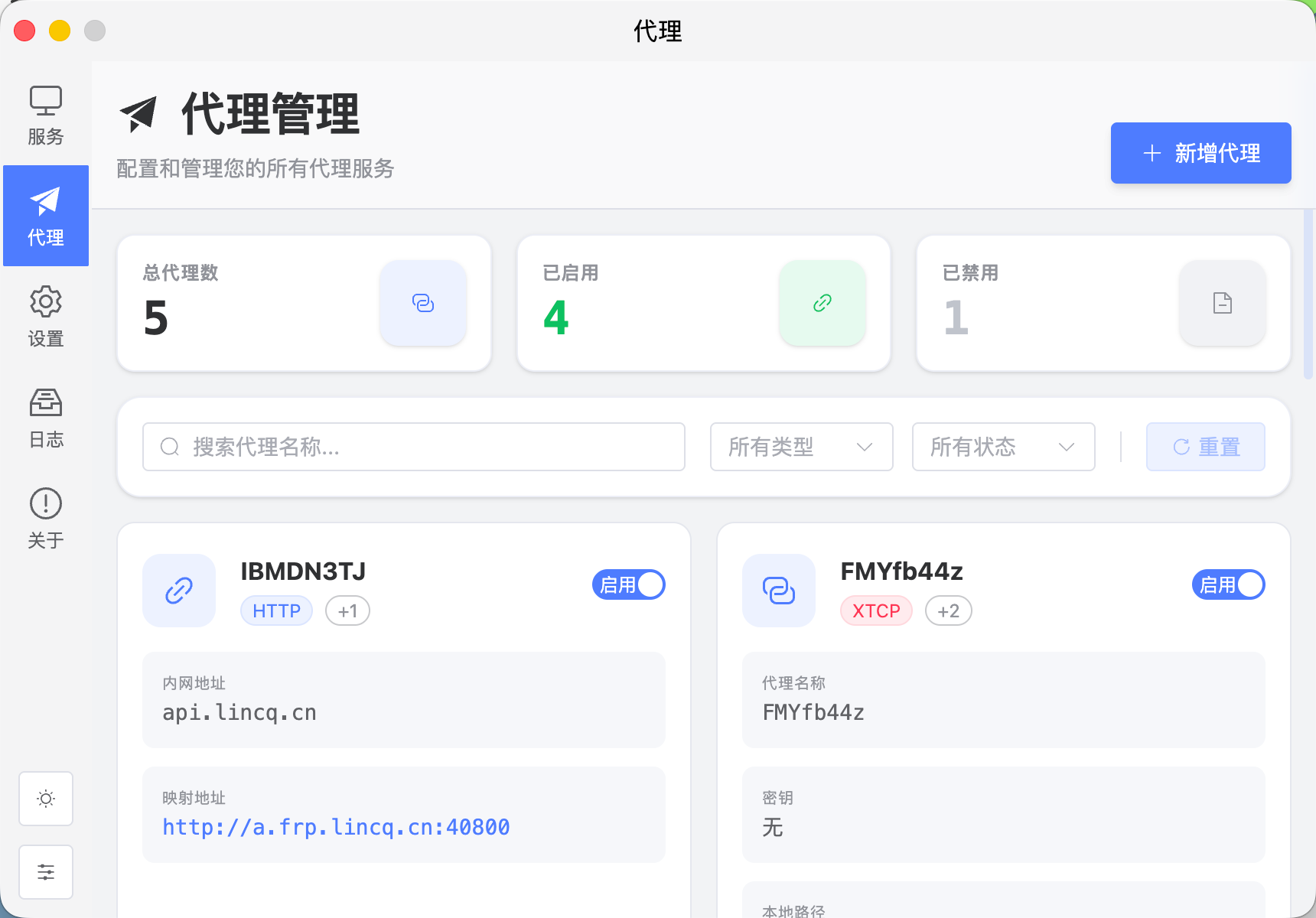Click 新增代理 to add a proxy
1316x918 pixels.
[1200, 153]
